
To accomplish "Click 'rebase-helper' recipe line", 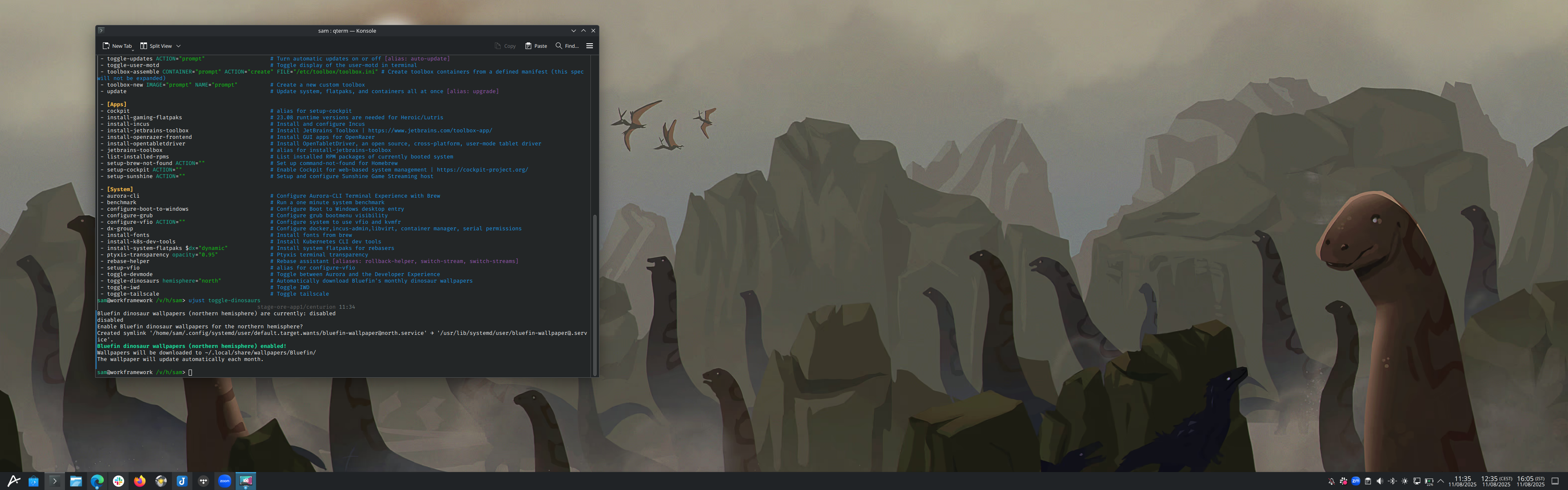I will pos(309,262).
